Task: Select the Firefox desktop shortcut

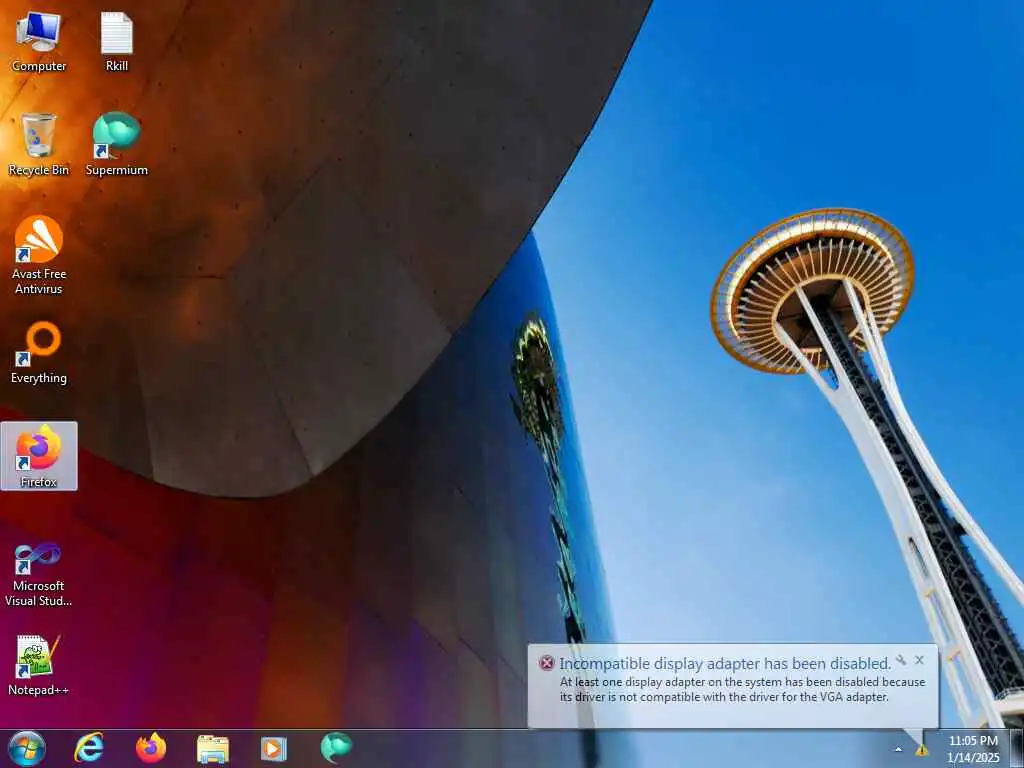Action: pyautogui.click(x=39, y=456)
